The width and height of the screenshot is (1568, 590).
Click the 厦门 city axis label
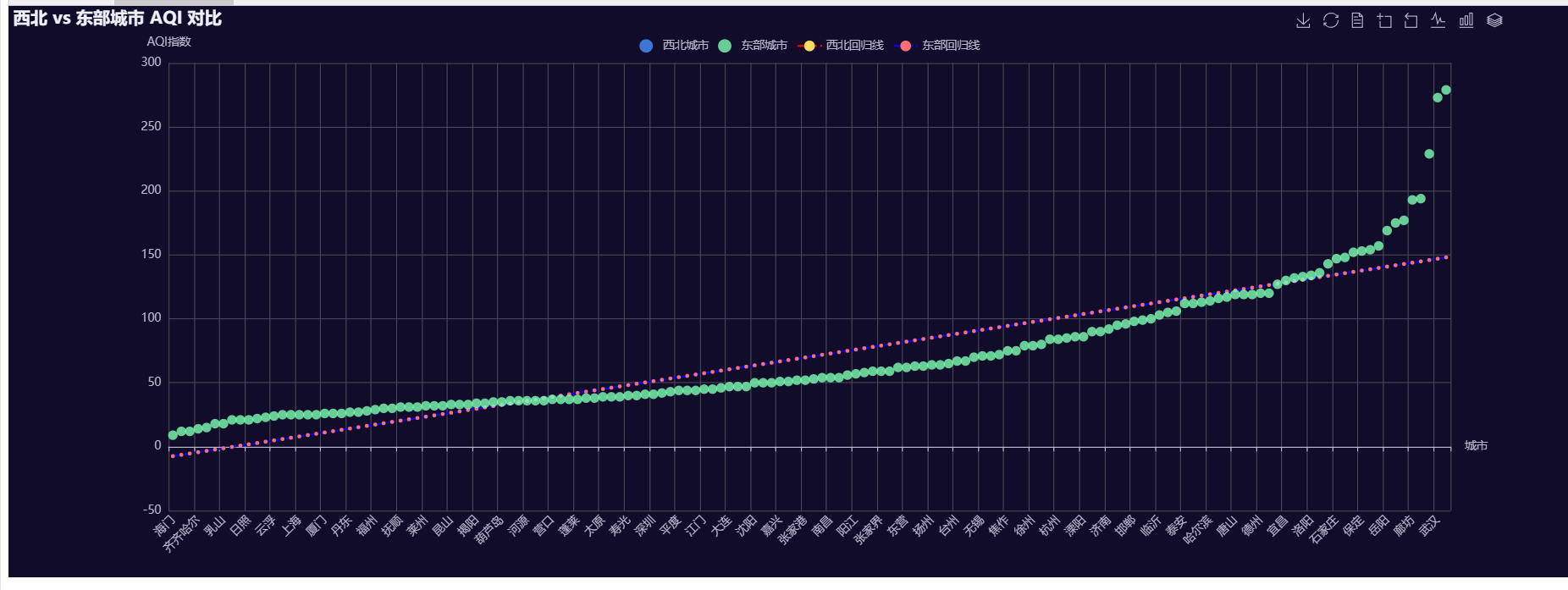[315, 526]
